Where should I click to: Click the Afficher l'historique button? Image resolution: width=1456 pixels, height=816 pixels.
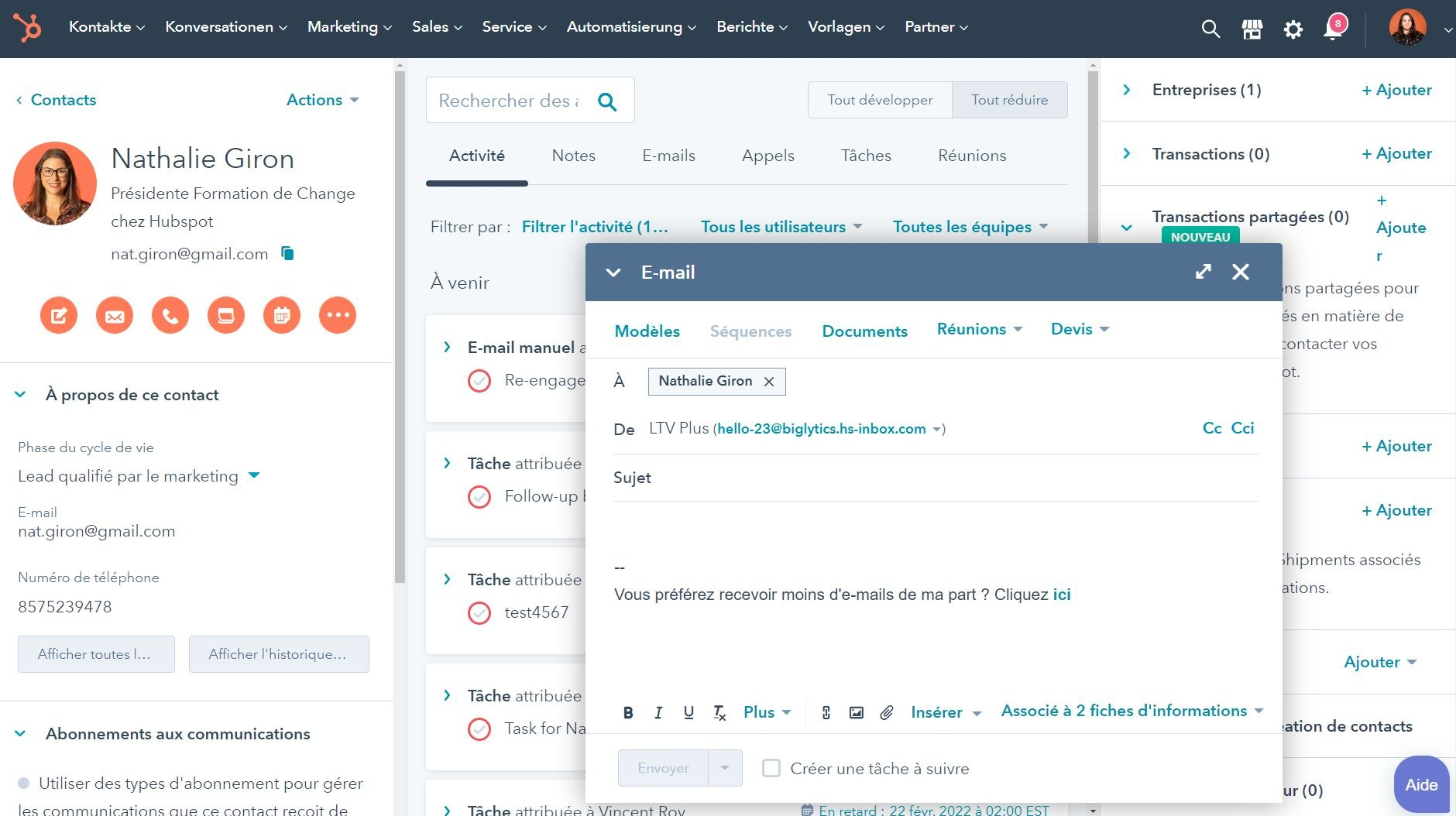tap(278, 654)
